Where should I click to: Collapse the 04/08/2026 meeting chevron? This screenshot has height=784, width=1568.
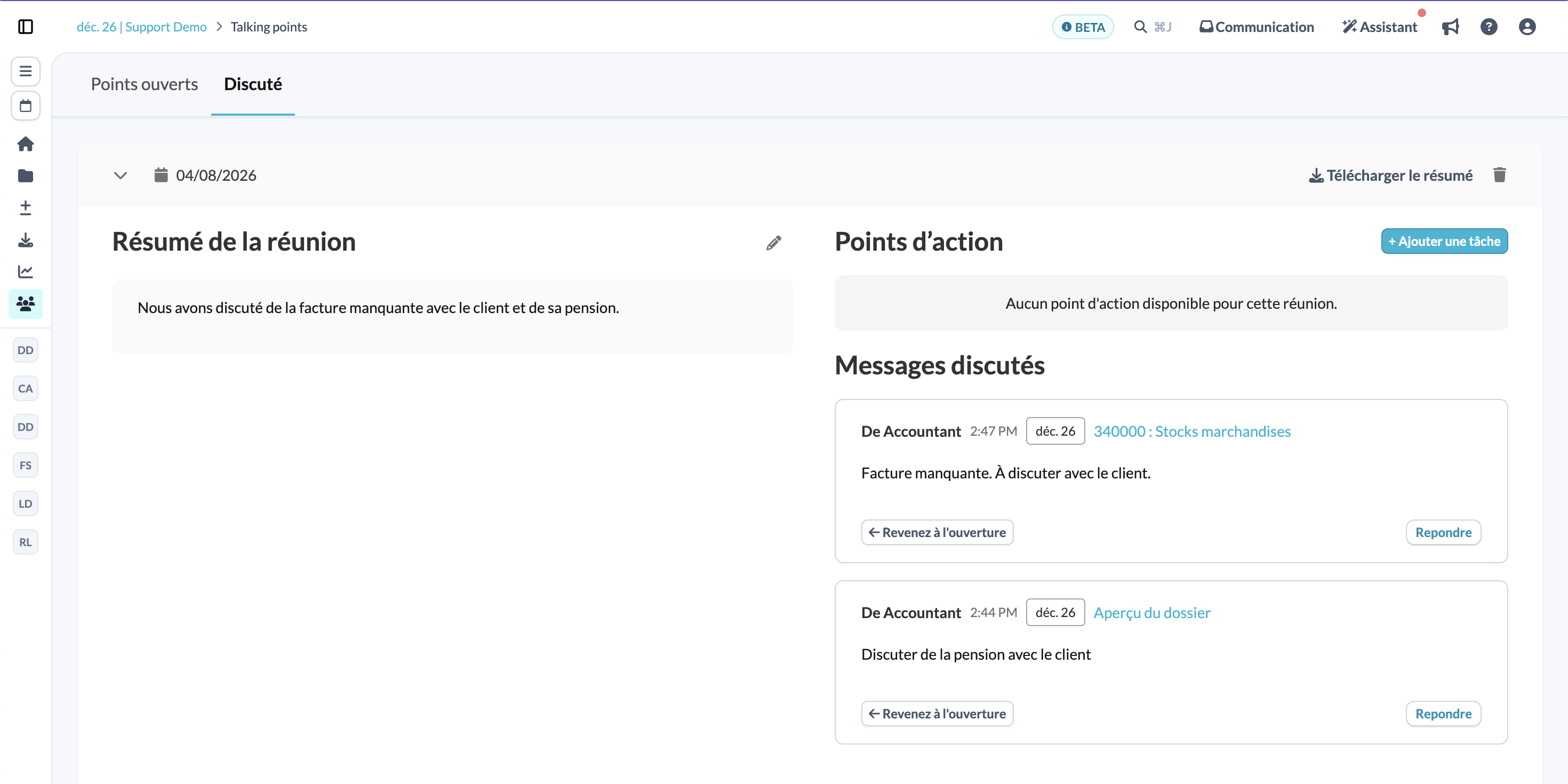pyautogui.click(x=121, y=176)
